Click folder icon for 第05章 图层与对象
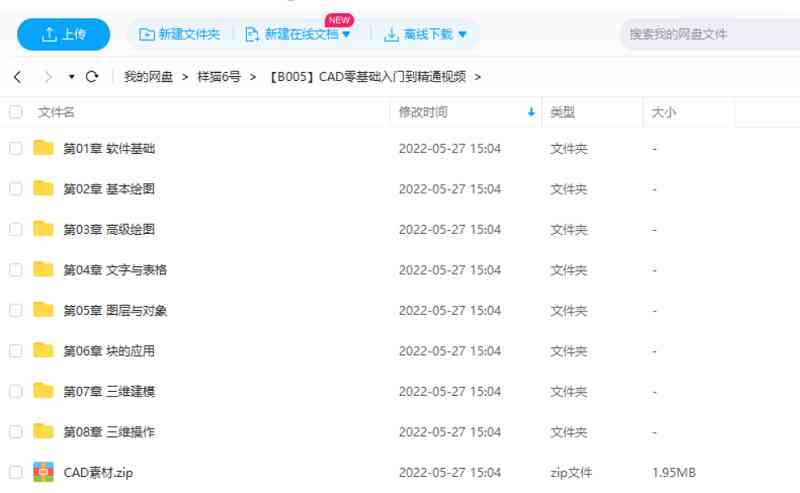The width and height of the screenshot is (800, 493). tap(43, 310)
